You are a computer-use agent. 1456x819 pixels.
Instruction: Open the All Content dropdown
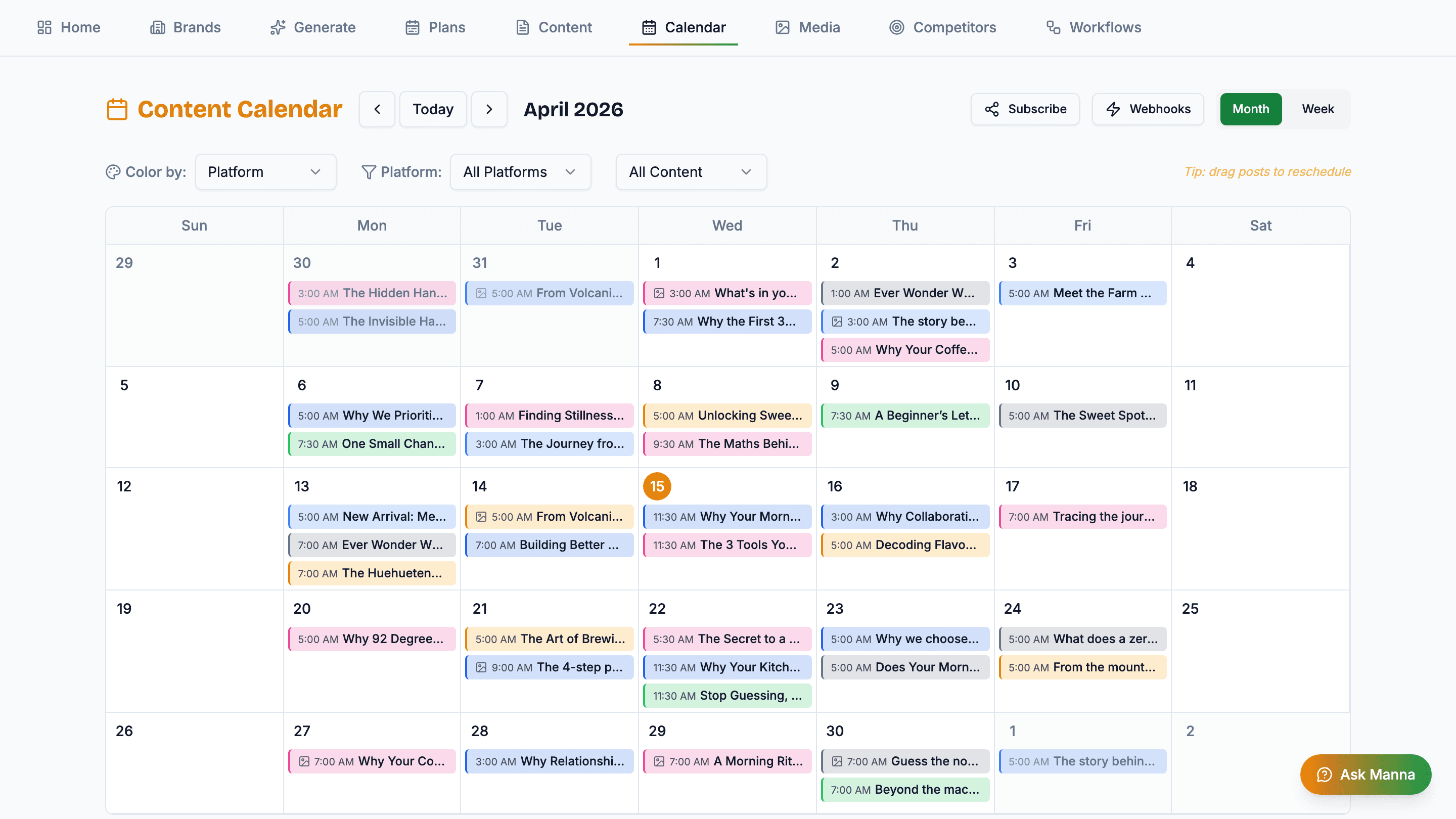[x=691, y=172]
